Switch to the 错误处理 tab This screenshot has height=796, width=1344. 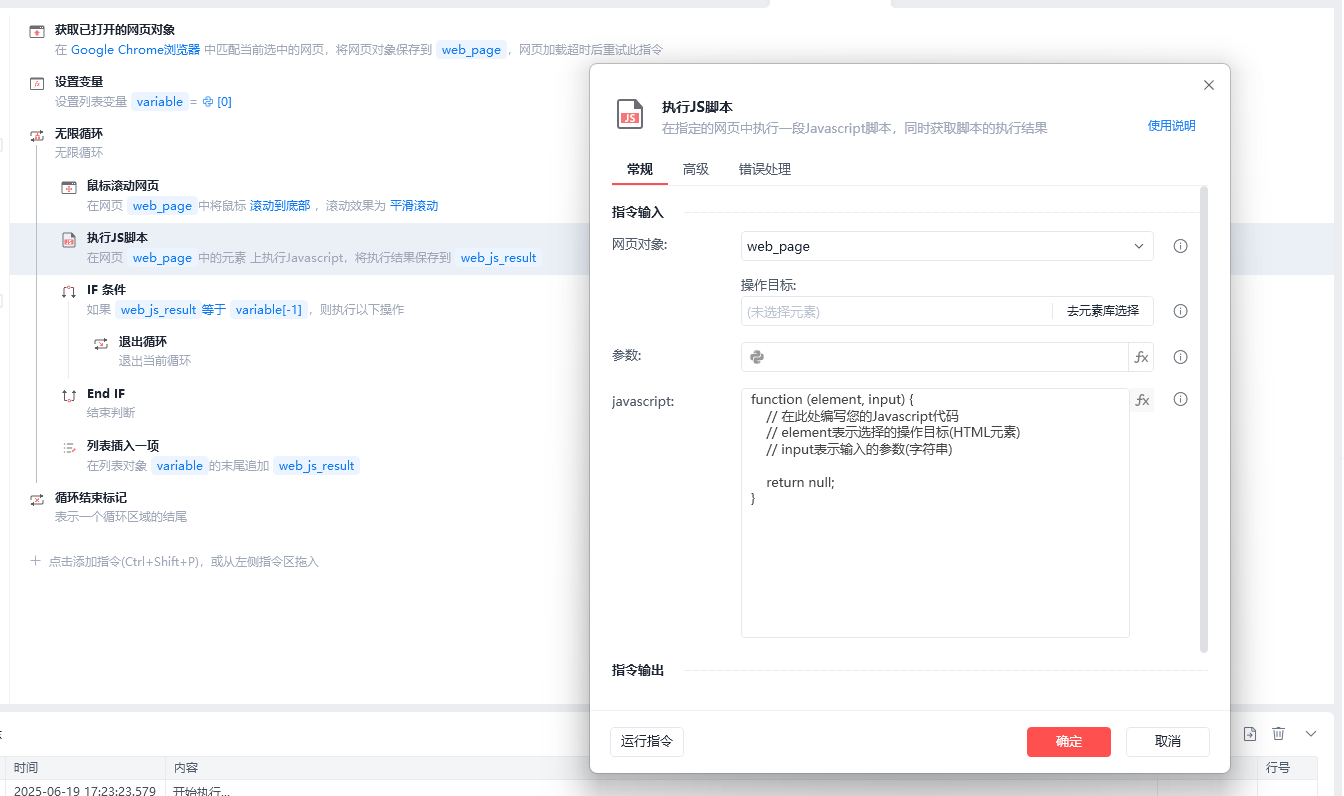click(x=765, y=169)
